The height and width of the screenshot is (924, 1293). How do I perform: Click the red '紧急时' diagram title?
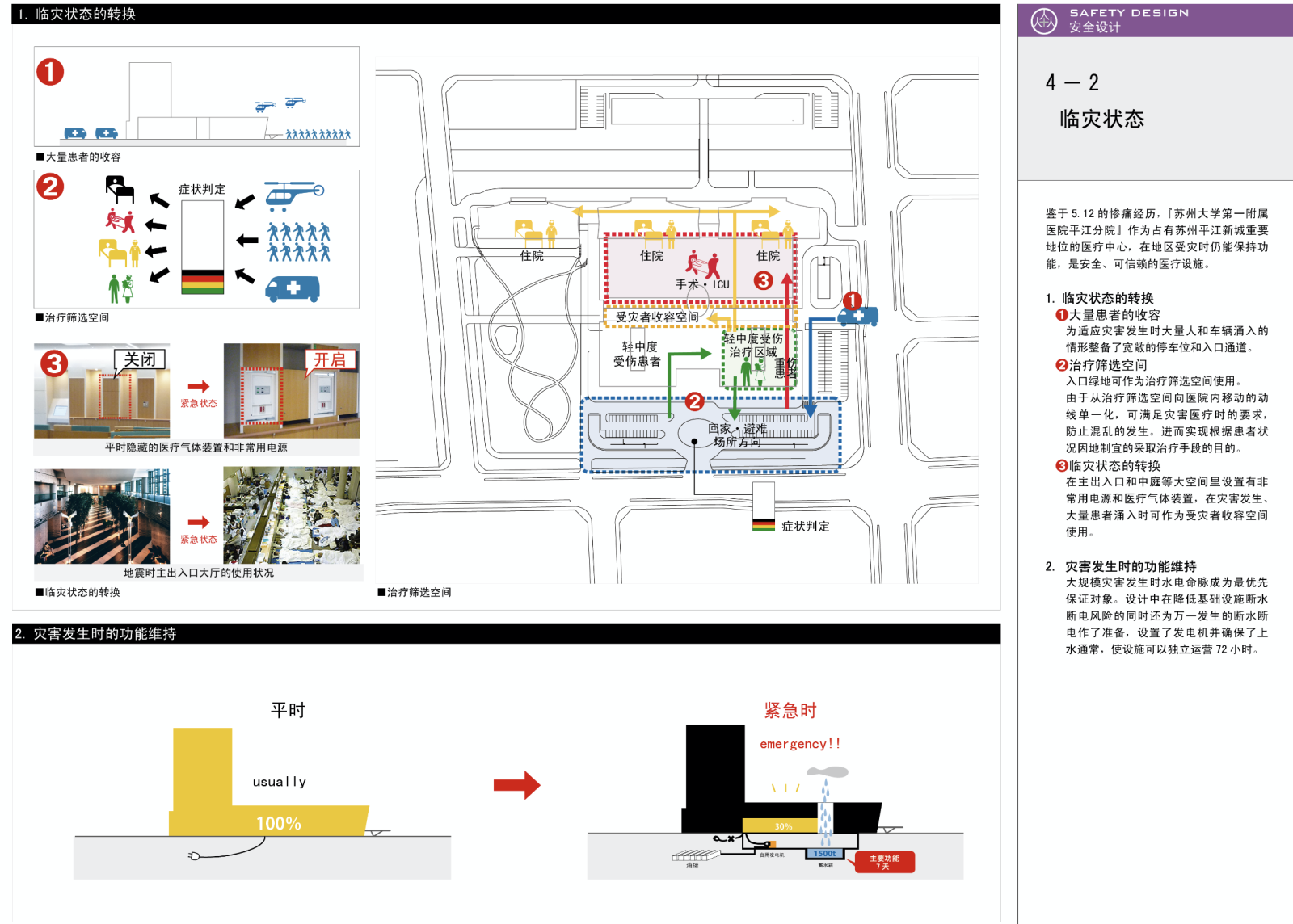[x=790, y=710]
